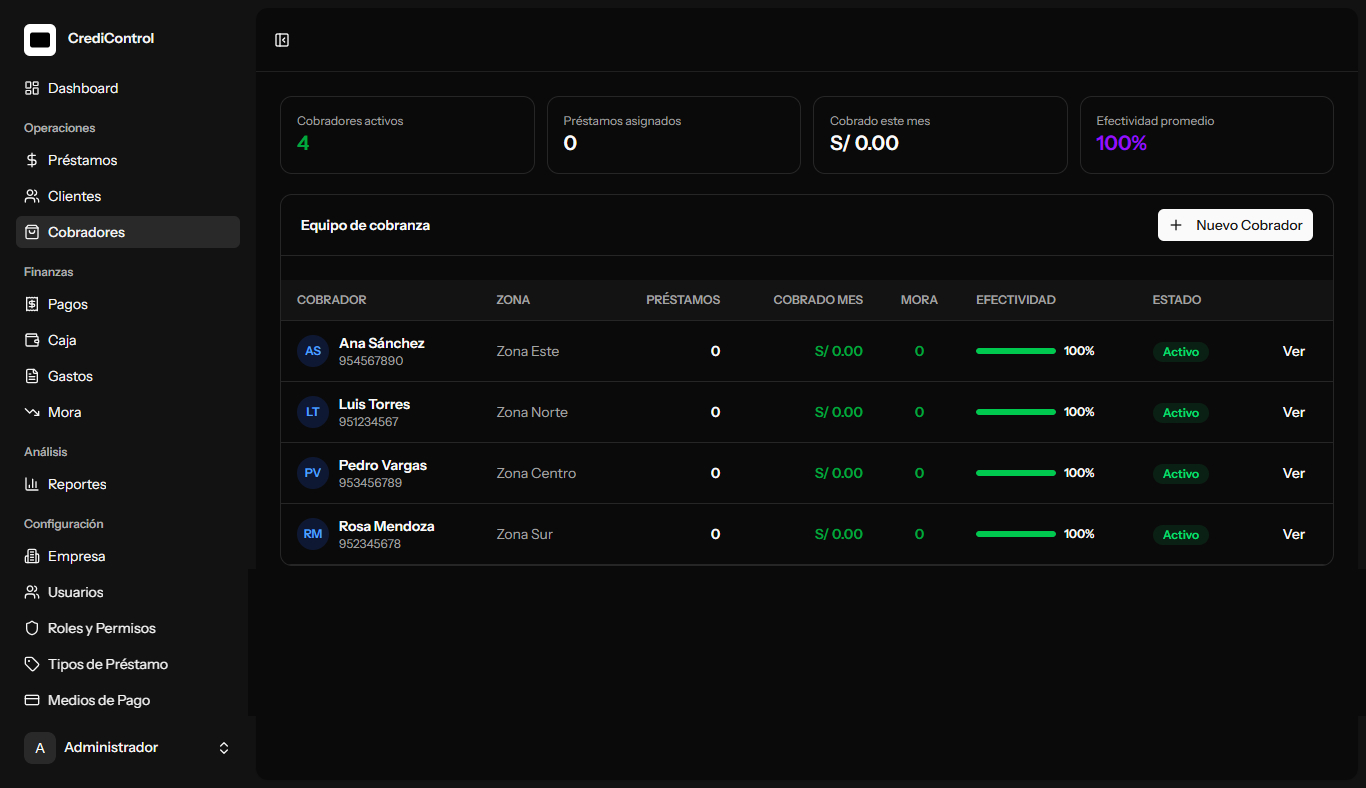This screenshot has width=1366, height=788.
Task: Click the Dashboard grid icon
Action: click(32, 88)
